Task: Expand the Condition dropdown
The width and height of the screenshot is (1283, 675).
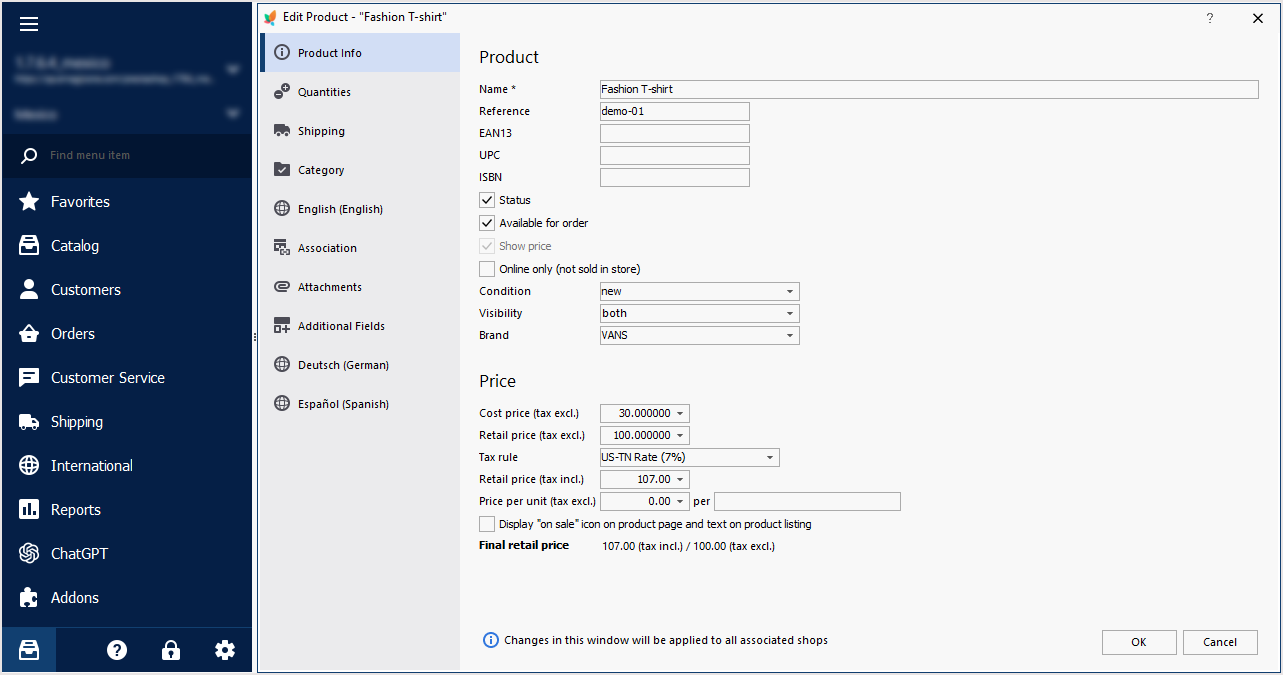Action: pos(700,292)
